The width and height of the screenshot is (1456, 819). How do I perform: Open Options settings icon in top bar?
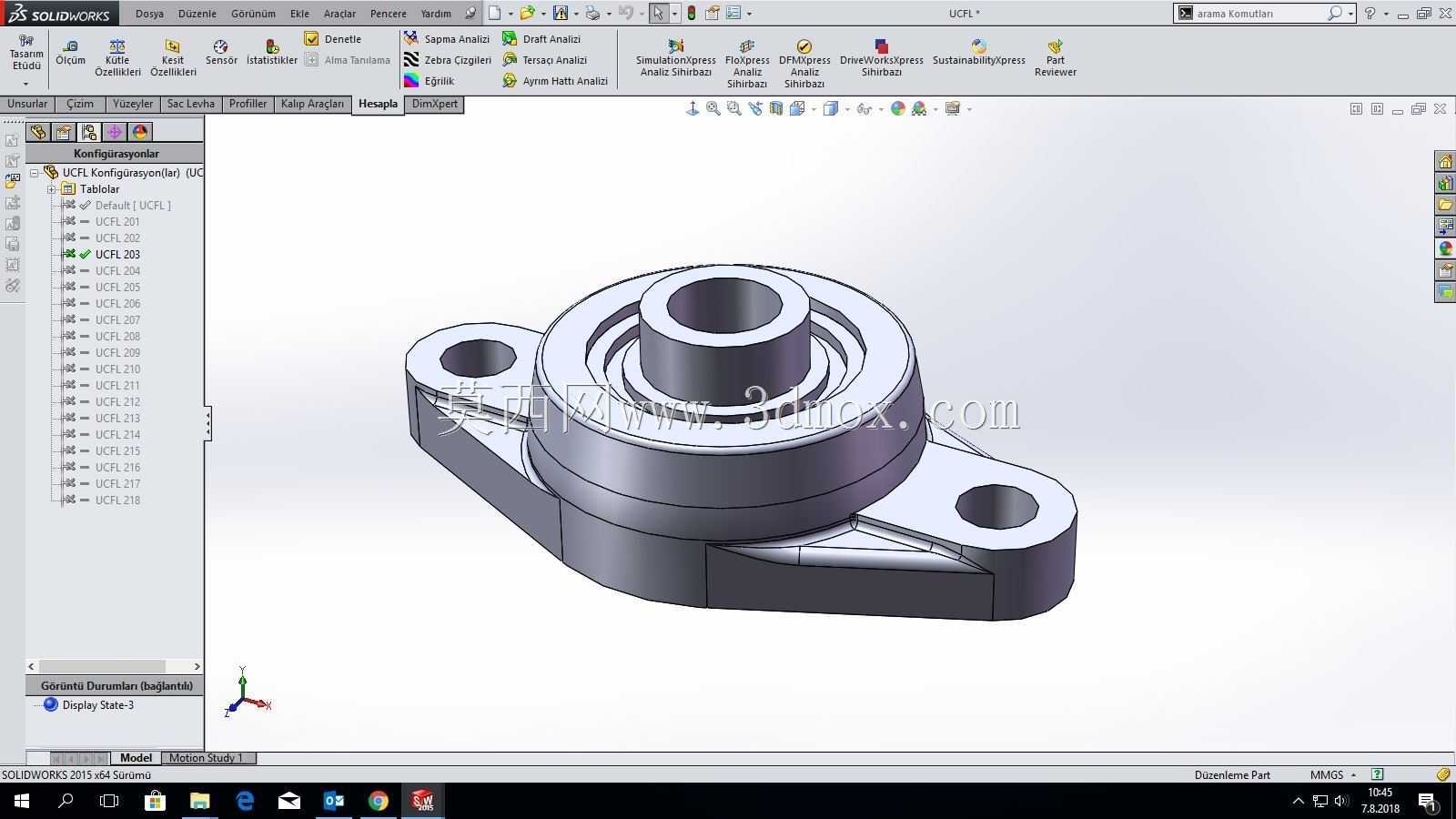733,14
